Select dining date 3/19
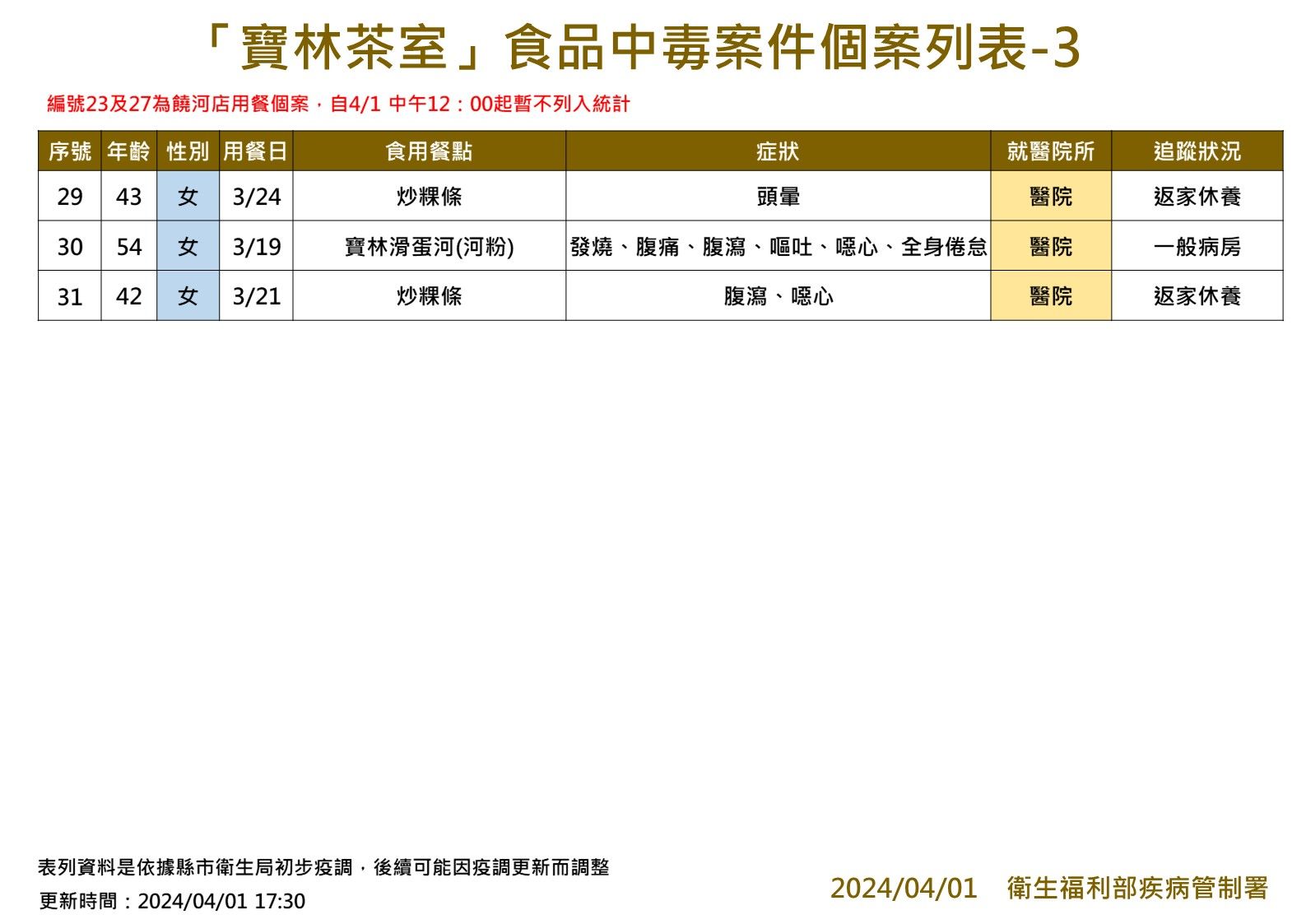 256,246
